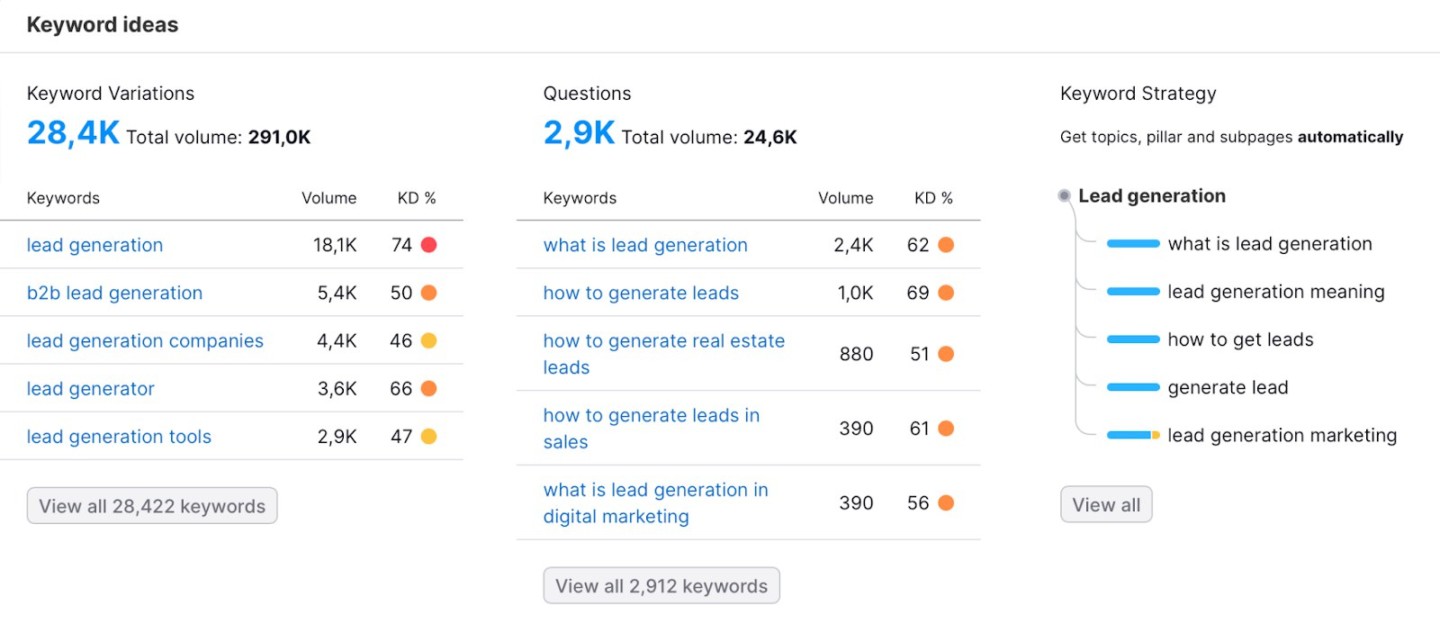Click orange KD dot for b2b lead generation
This screenshot has width=1440, height=624.
[x=429, y=293]
